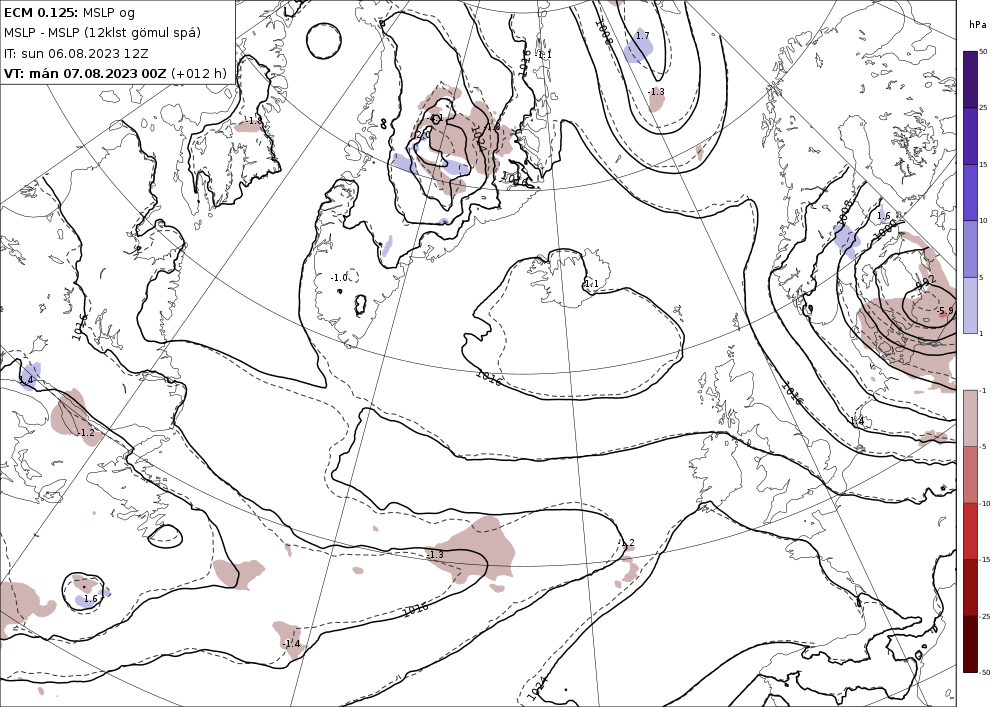Viewport: 1000px width, 707px height.
Task: Click the blue 5–10 hPa legend swatch
Action: pos(970,249)
